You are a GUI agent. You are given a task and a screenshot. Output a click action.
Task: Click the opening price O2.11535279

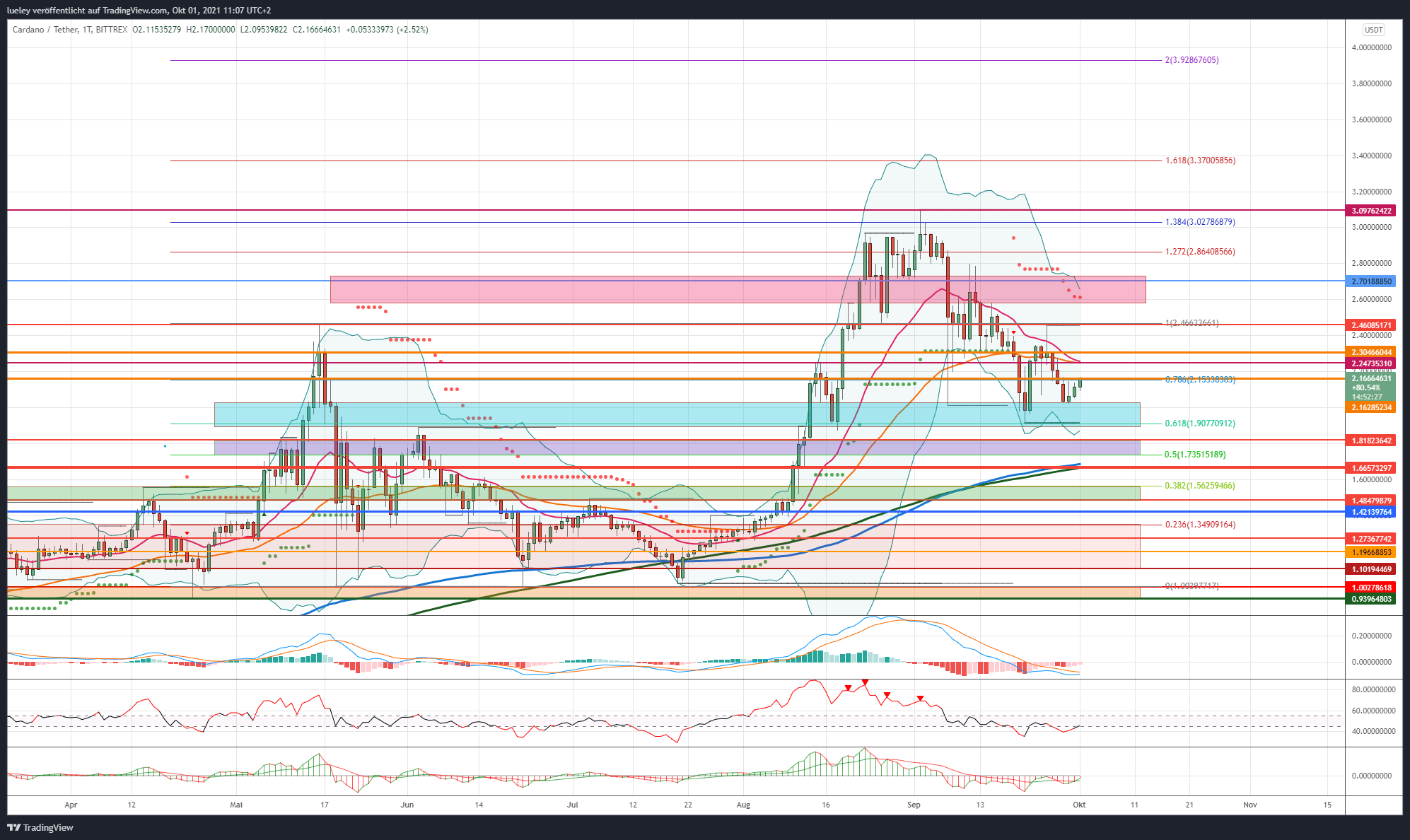click(157, 30)
